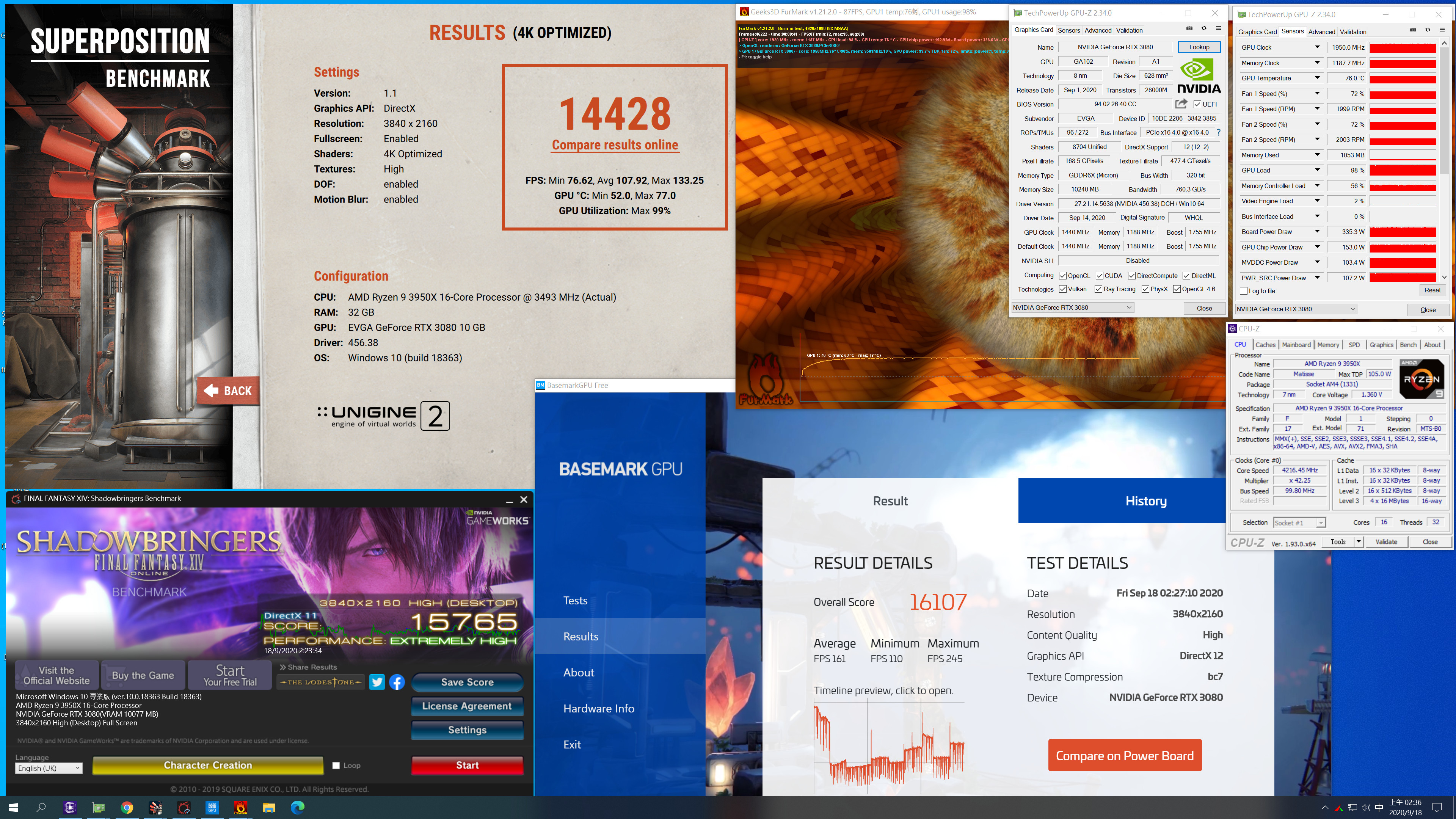Click the volume icon in system tray
This screenshot has width=1456, height=819.
pos(1366,808)
